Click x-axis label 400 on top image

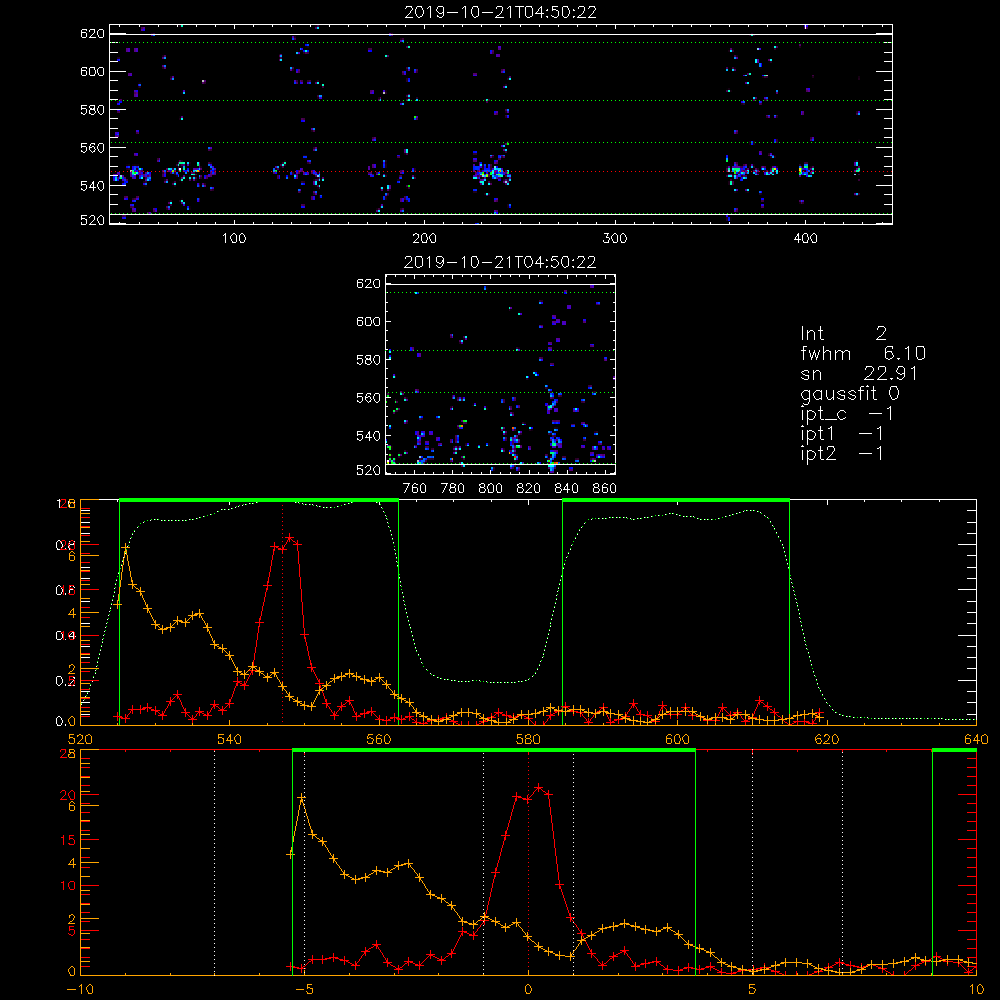(x=805, y=239)
